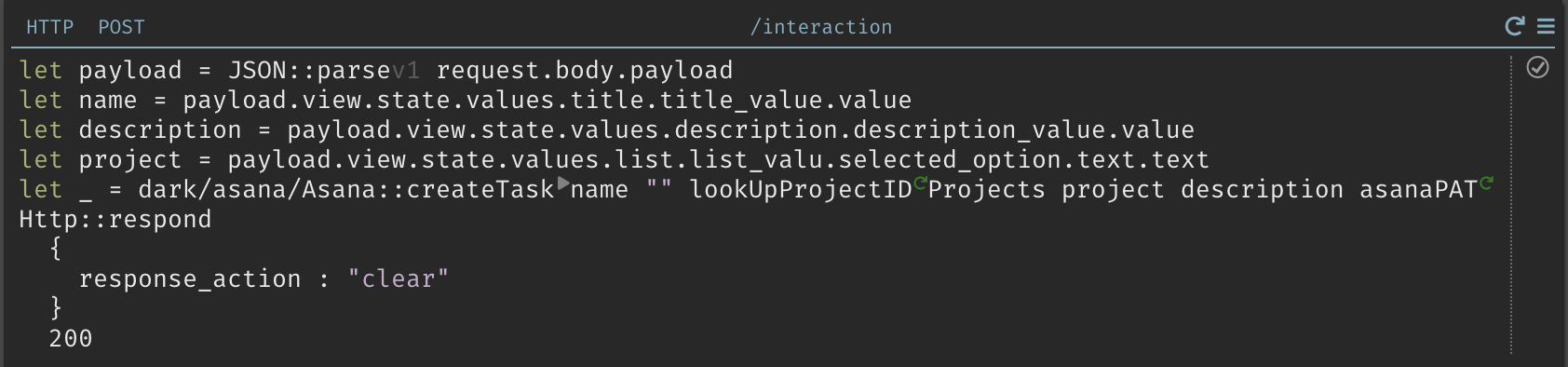Image resolution: width=1568 pixels, height=367 pixels.
Task: Click the refresh arrow icon in header
Action: click(x=1515, y=26)
